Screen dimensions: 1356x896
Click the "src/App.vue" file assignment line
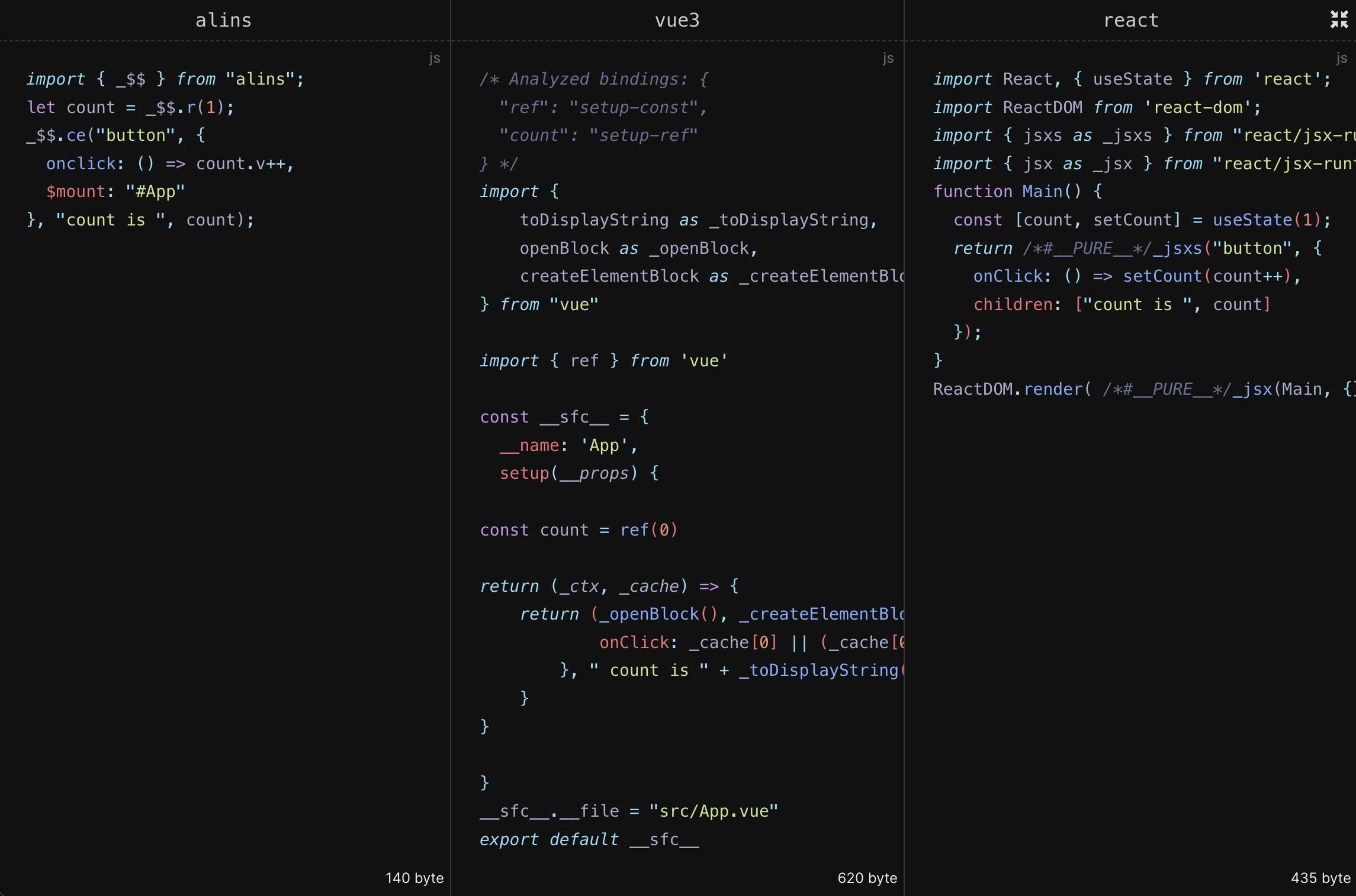[628, 811]
